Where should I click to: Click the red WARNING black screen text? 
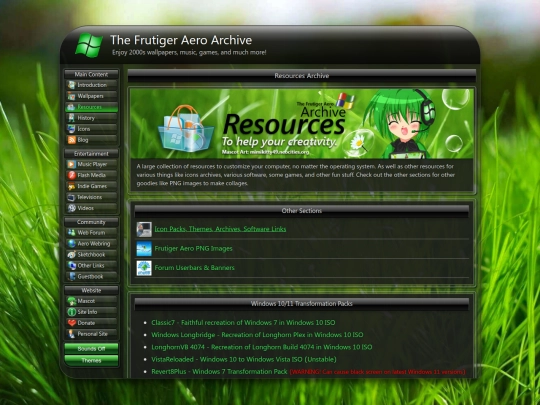coord(377,372)
